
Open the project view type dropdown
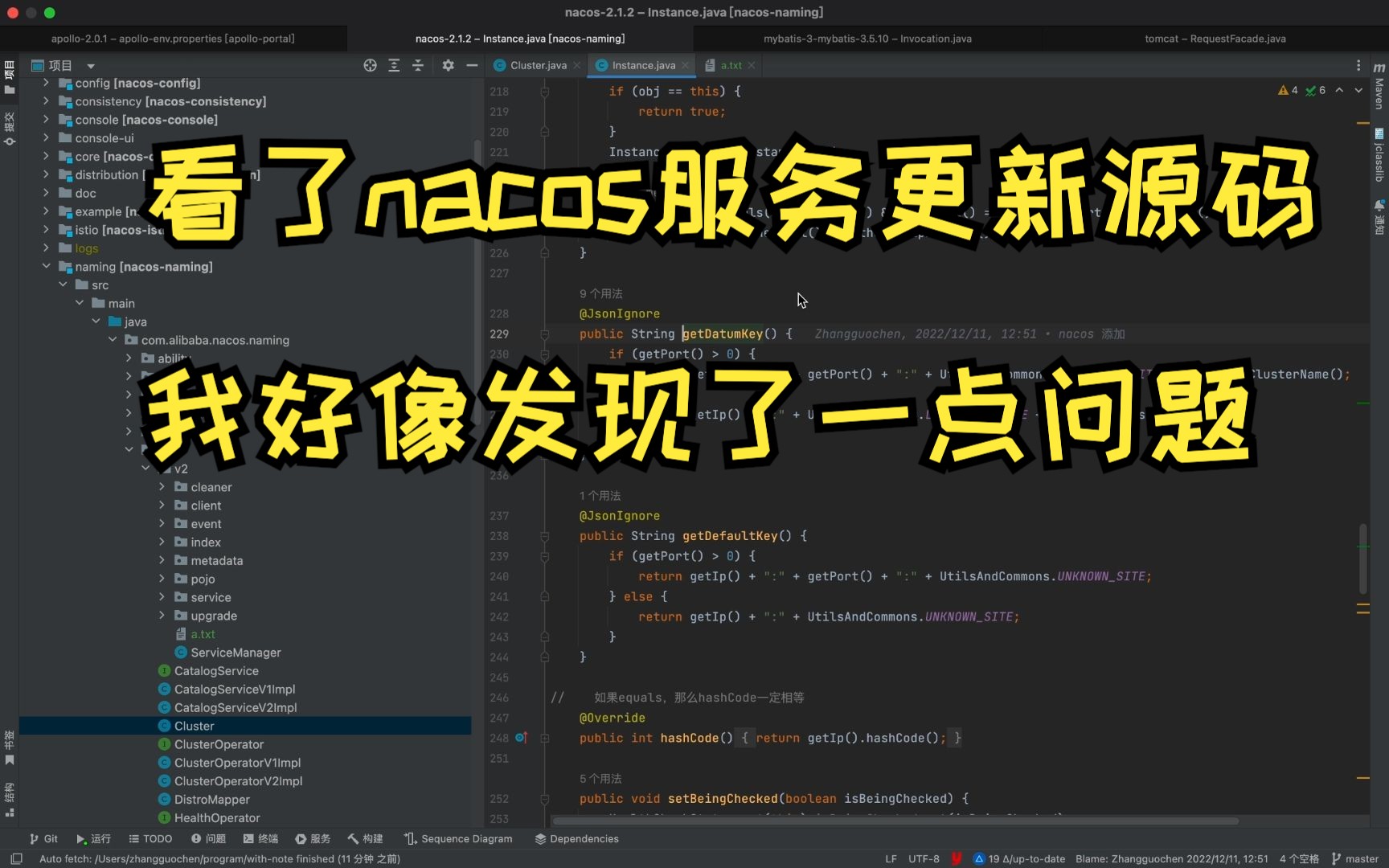point(91,66)
